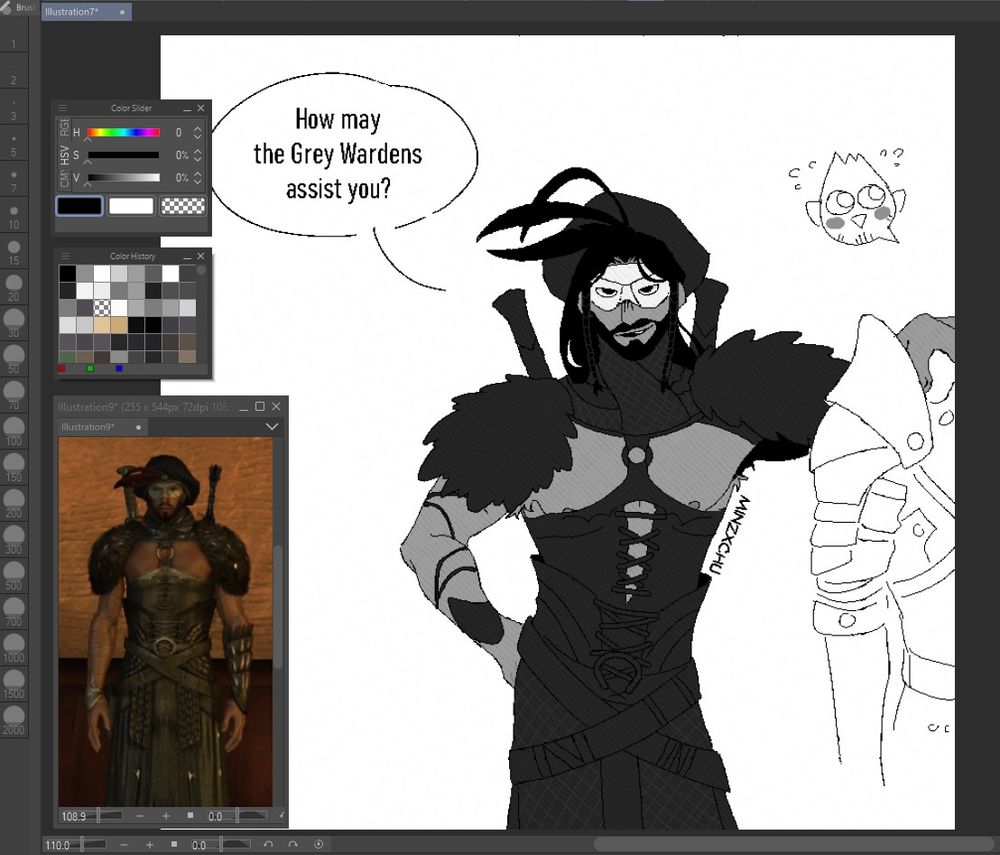Select the main black drawing color
The image size is (1000, 855).
pos(79,206)
